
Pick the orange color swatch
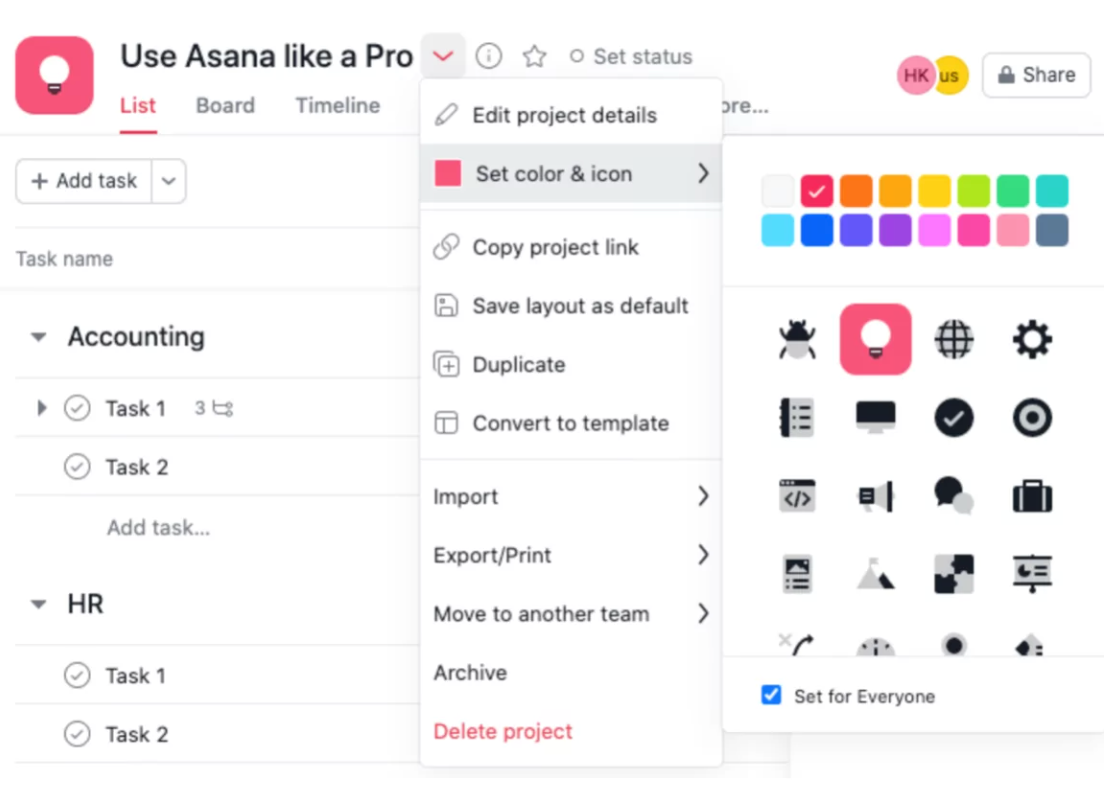856,191
